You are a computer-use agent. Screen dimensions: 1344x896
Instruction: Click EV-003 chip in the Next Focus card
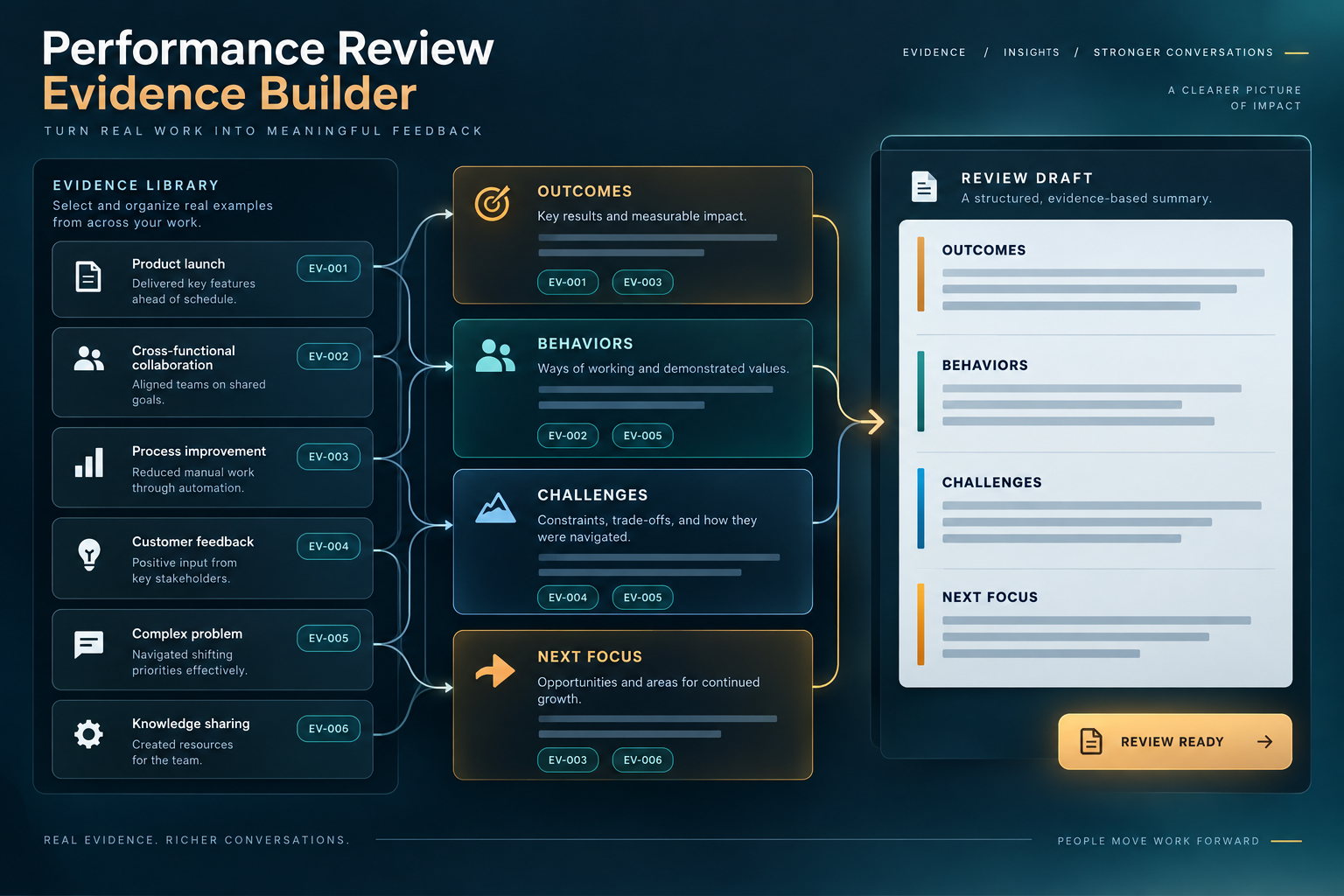pyautogui.click(x=568, y=760)
